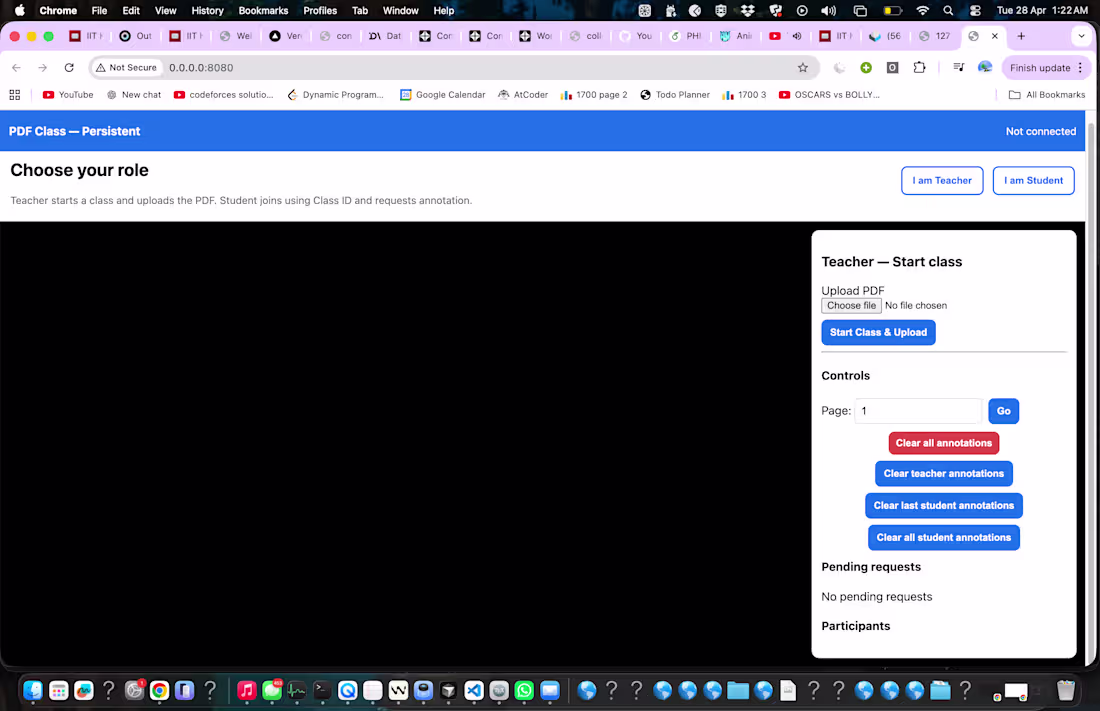Open the History menu
1100x711 pixels.
click(x=207, y=11)
